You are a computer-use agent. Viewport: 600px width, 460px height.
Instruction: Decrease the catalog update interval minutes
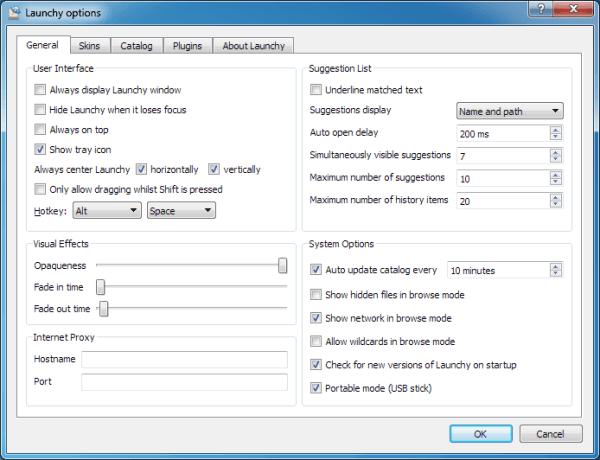(556, 273)
